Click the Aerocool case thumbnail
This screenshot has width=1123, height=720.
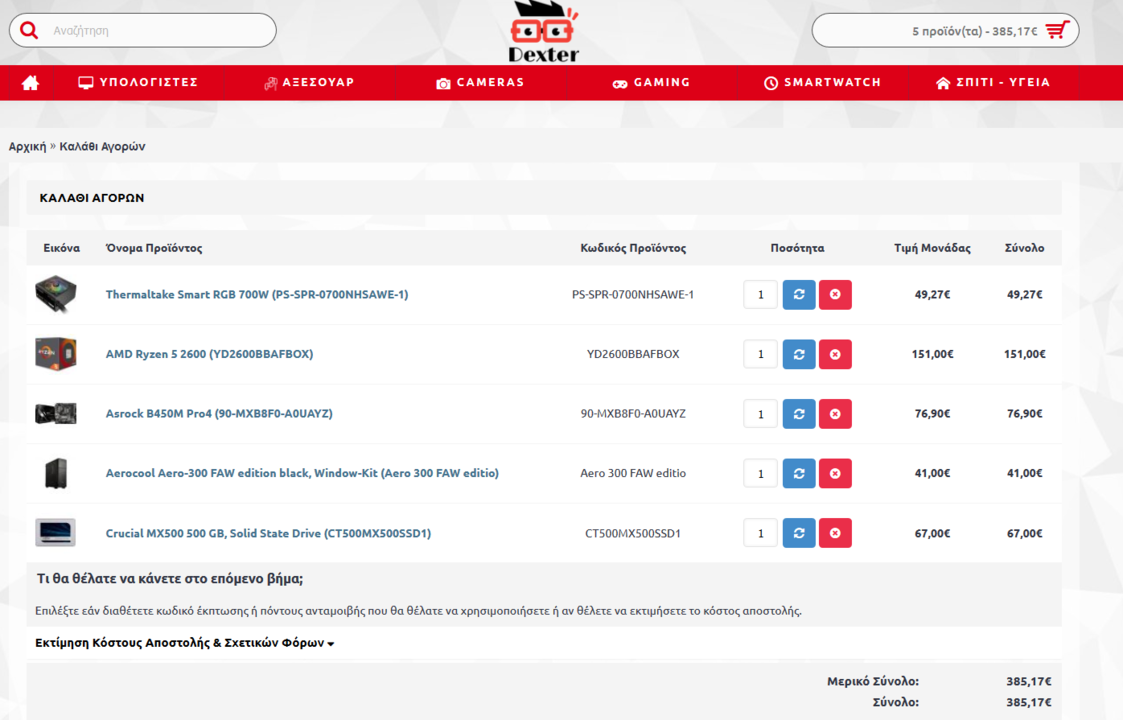tap(56, 473)
